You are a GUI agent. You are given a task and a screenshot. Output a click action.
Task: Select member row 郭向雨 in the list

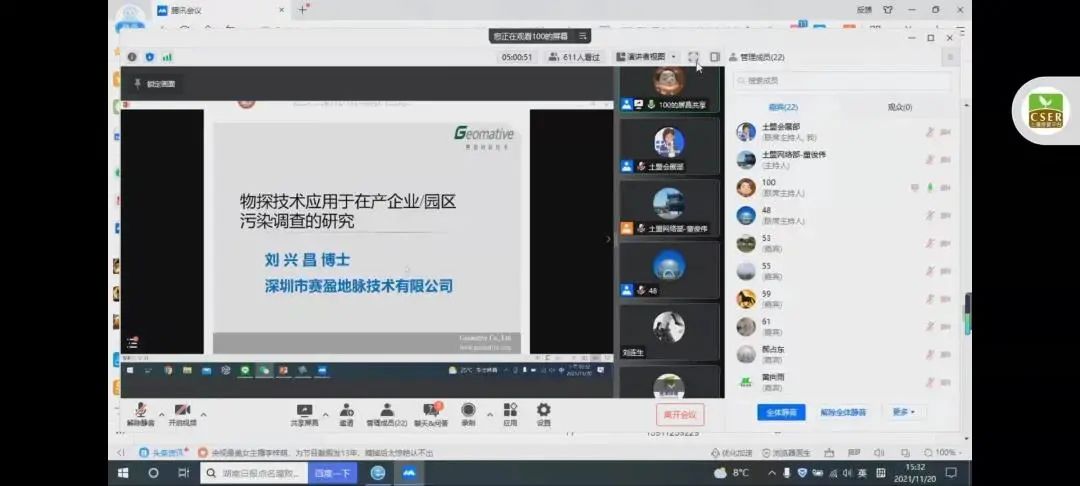[x=844, y=382]
